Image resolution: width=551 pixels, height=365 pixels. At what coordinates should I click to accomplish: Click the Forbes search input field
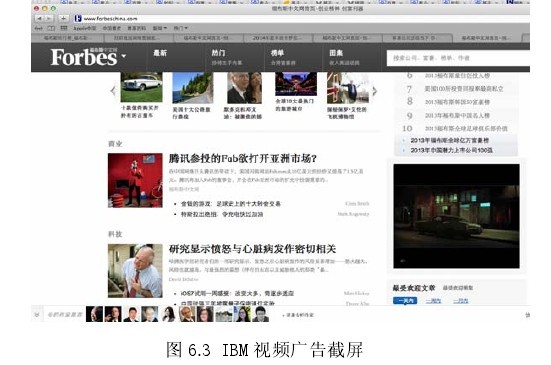[x=458, y=58]
